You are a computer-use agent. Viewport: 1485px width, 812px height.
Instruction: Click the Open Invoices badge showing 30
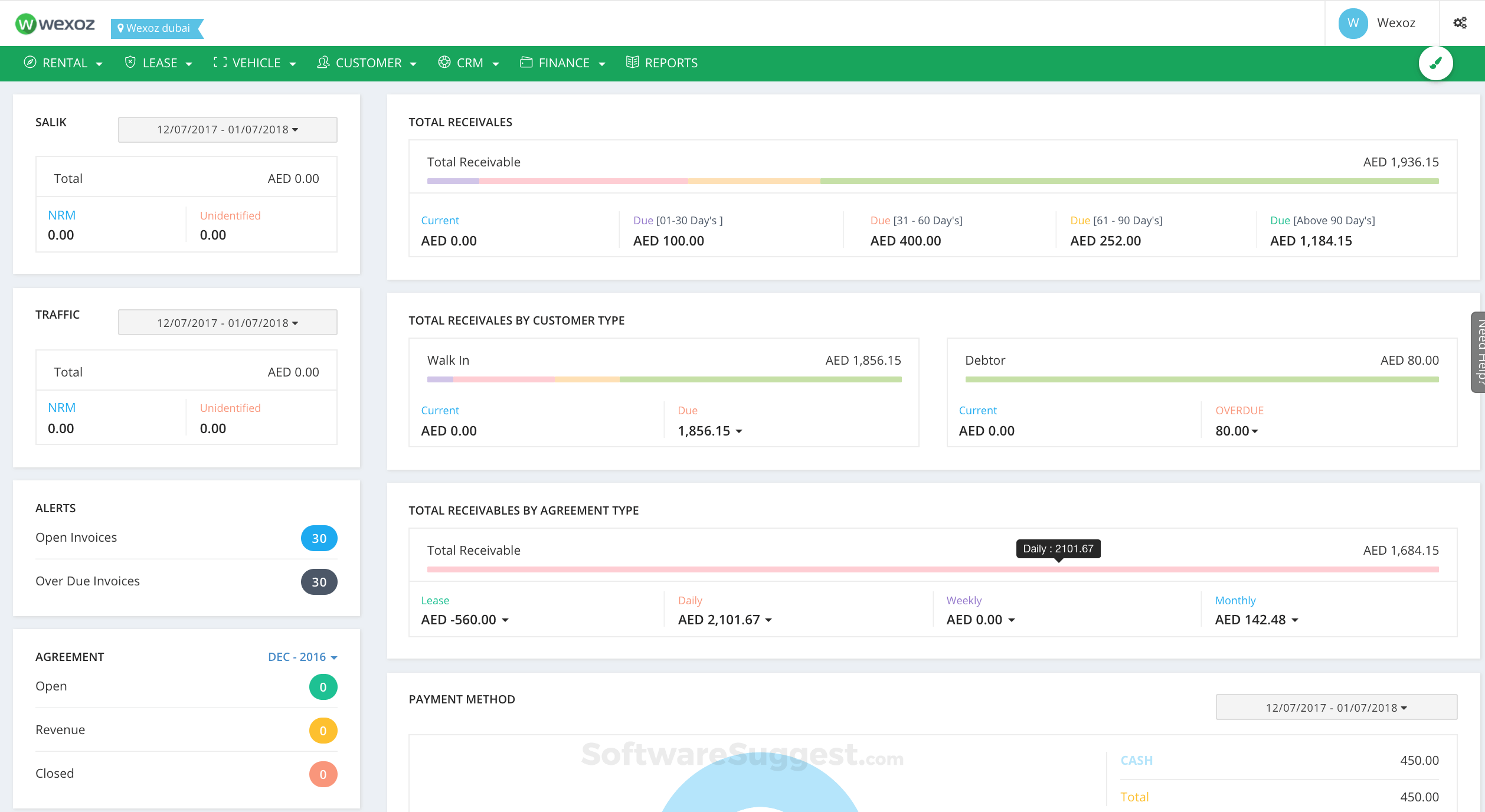click(319, 538)
